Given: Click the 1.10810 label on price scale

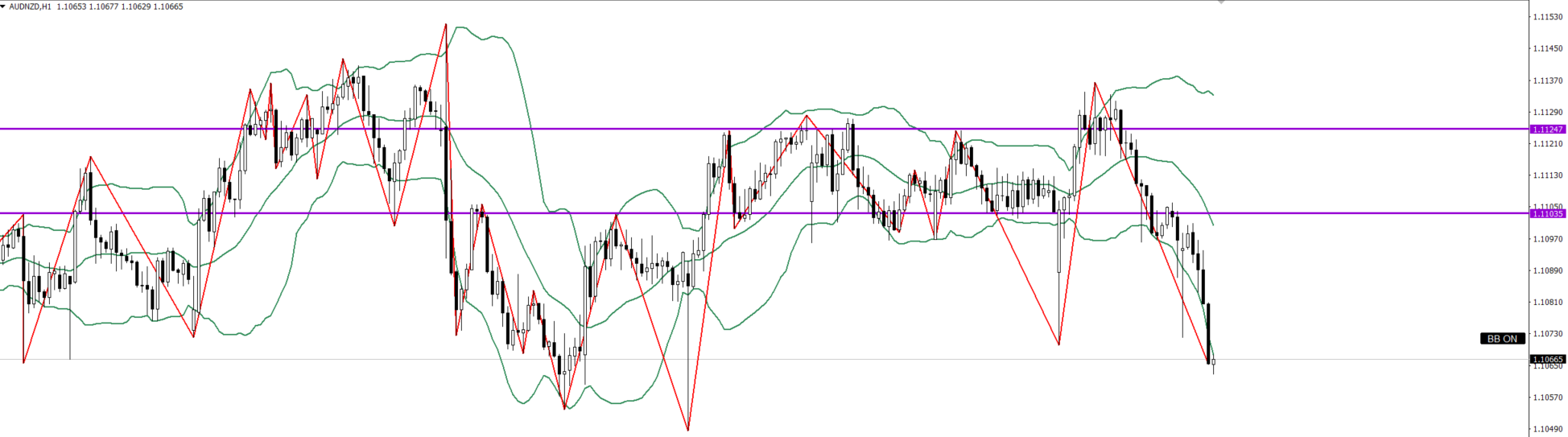Looking at the screenshot, I should [1548, 303].
